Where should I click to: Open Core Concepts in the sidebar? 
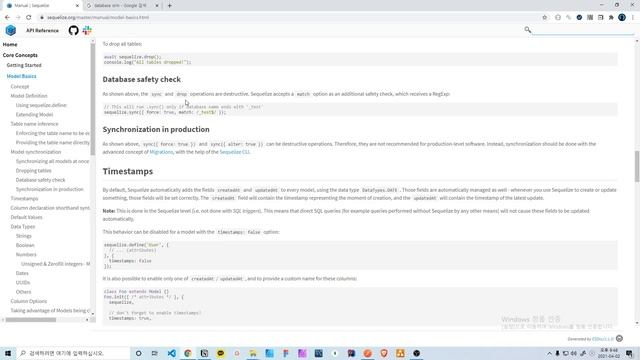click(x=20, y=55)
